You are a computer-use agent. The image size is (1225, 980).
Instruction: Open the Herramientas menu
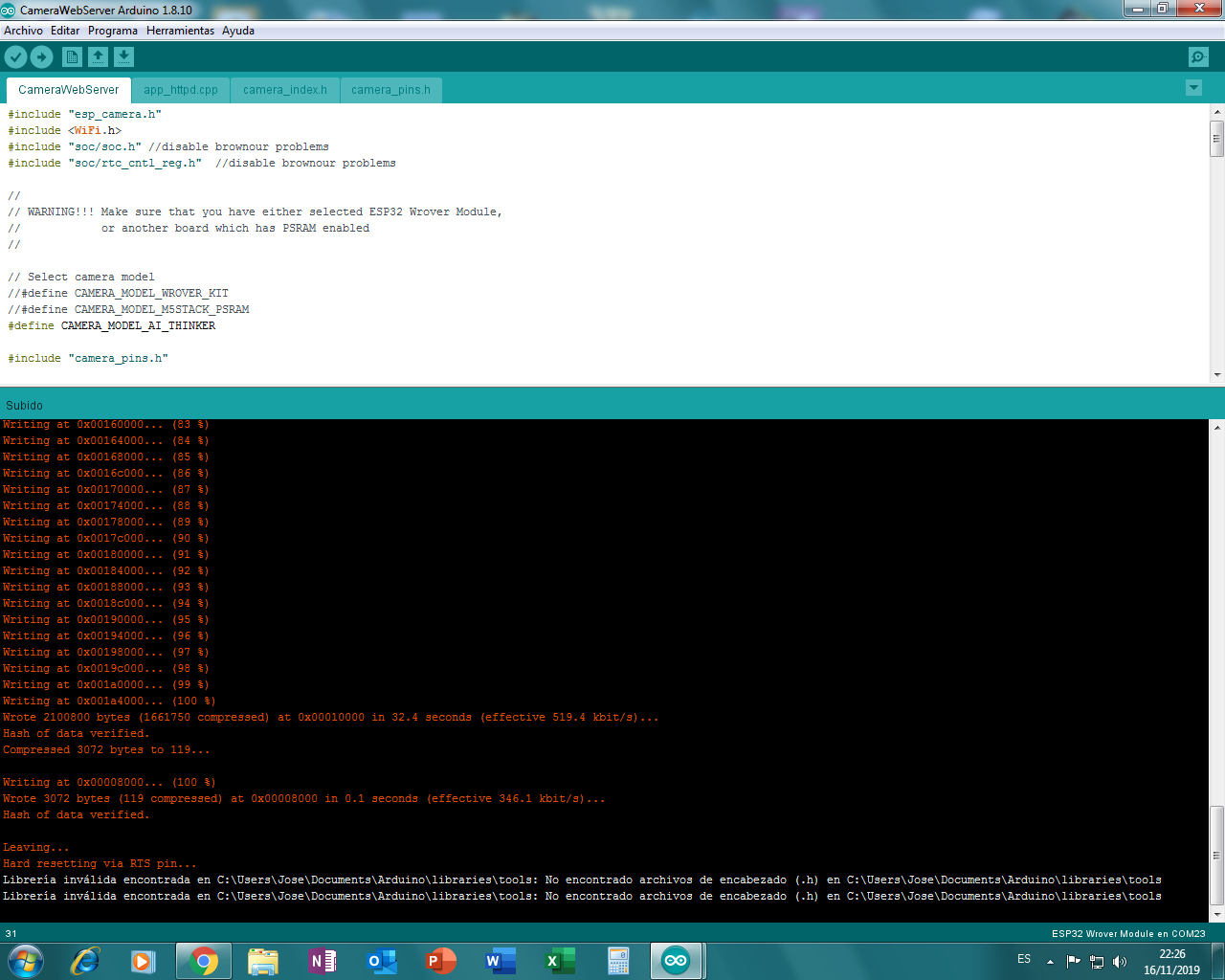pyautogui.click(x=180, y=31)
